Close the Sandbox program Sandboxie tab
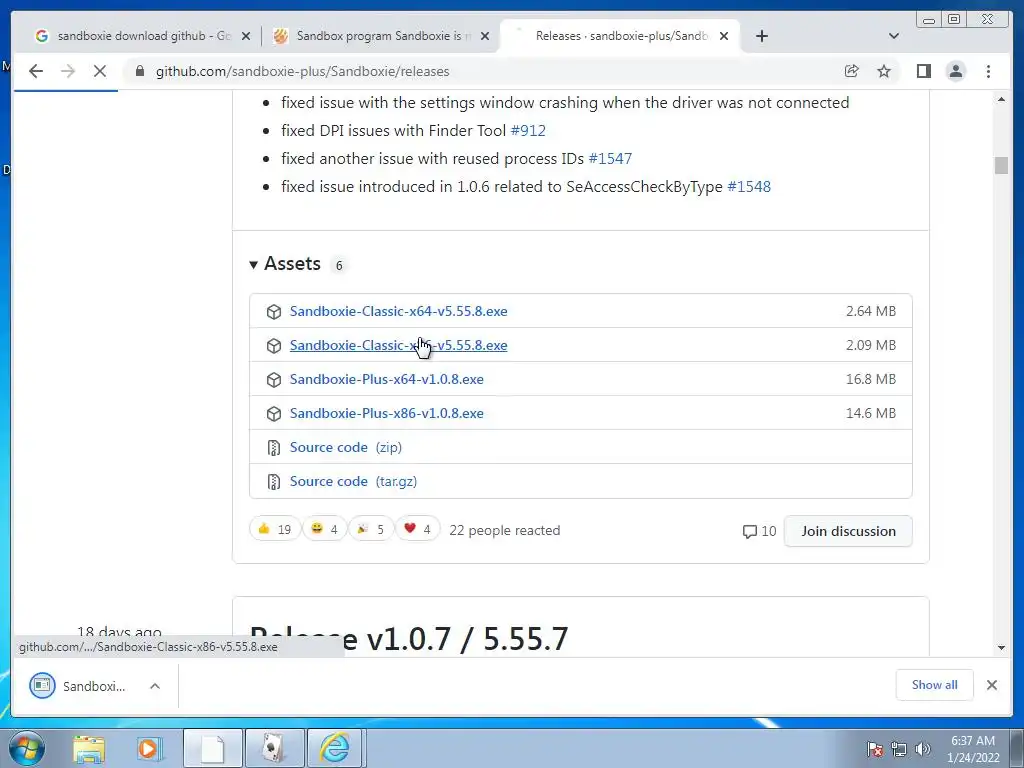The height and width of the screenshot is (768, 1024). pos(485,36)
